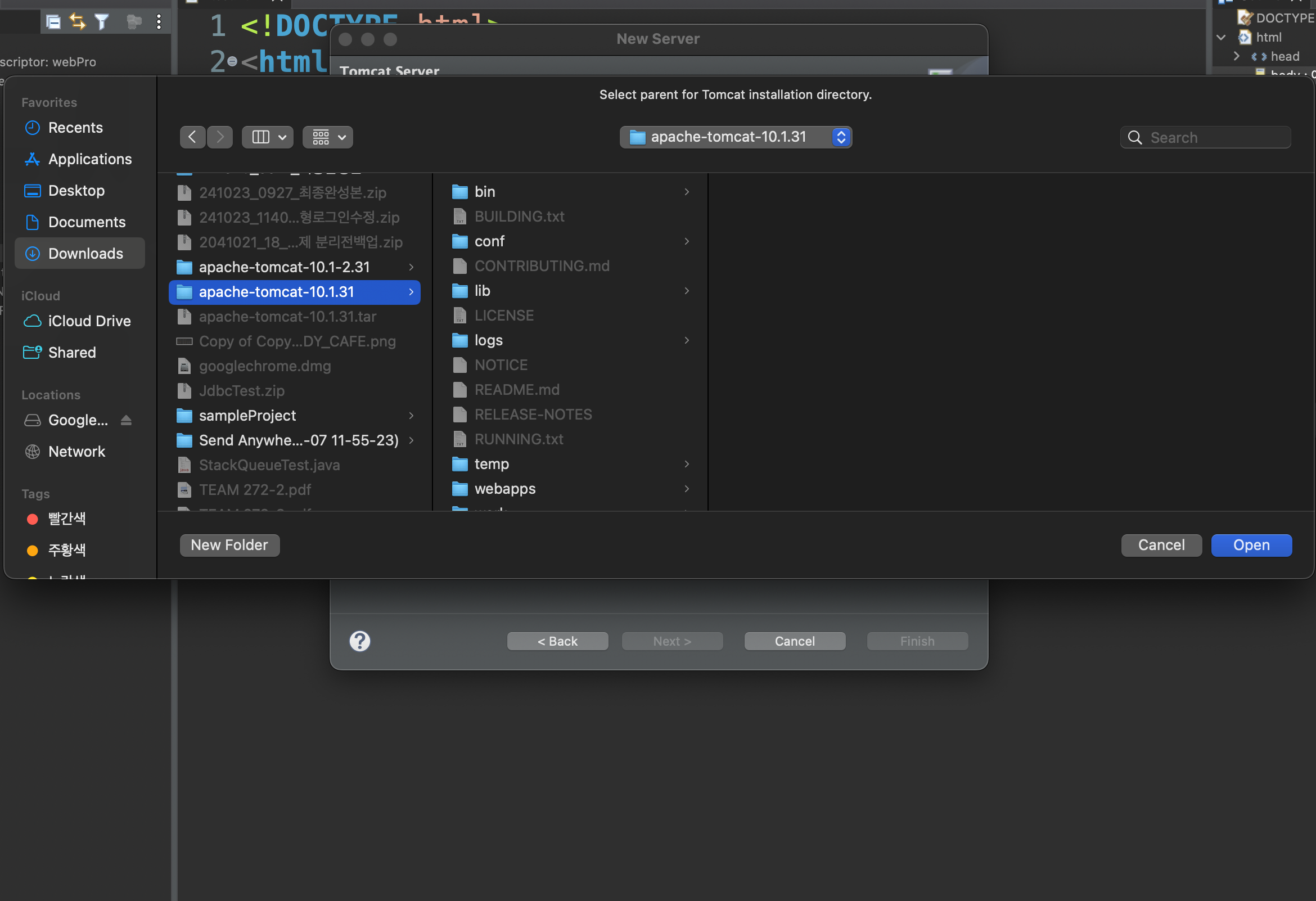Click README.md file
This screenshot has height=901, width=1316.
pos(571,390)
